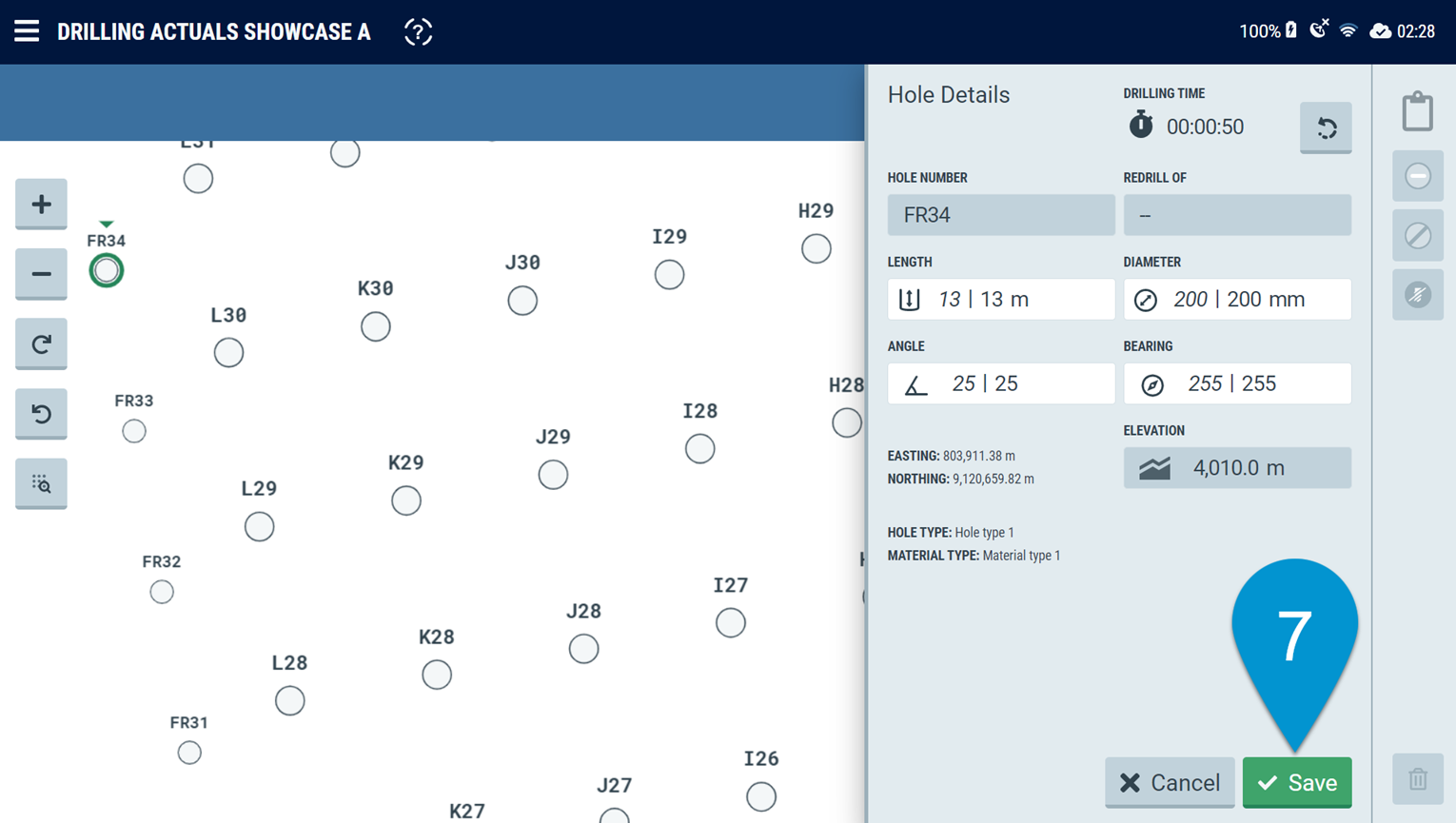Undo the last map action
Image resolution: width=1456 pixels, height=823 pixels.
point(41,414)
